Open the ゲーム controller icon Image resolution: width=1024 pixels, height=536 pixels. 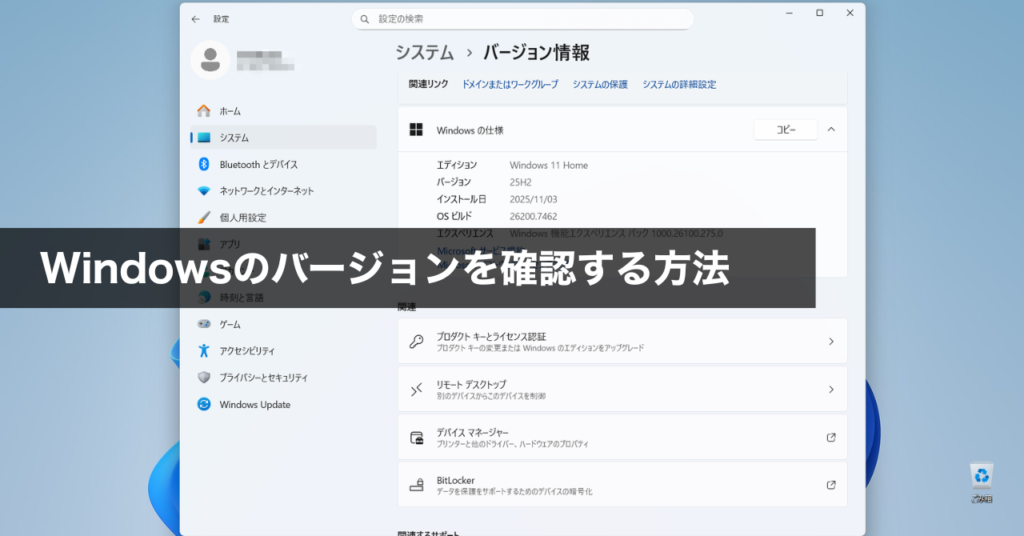click(x=204, y=324)
